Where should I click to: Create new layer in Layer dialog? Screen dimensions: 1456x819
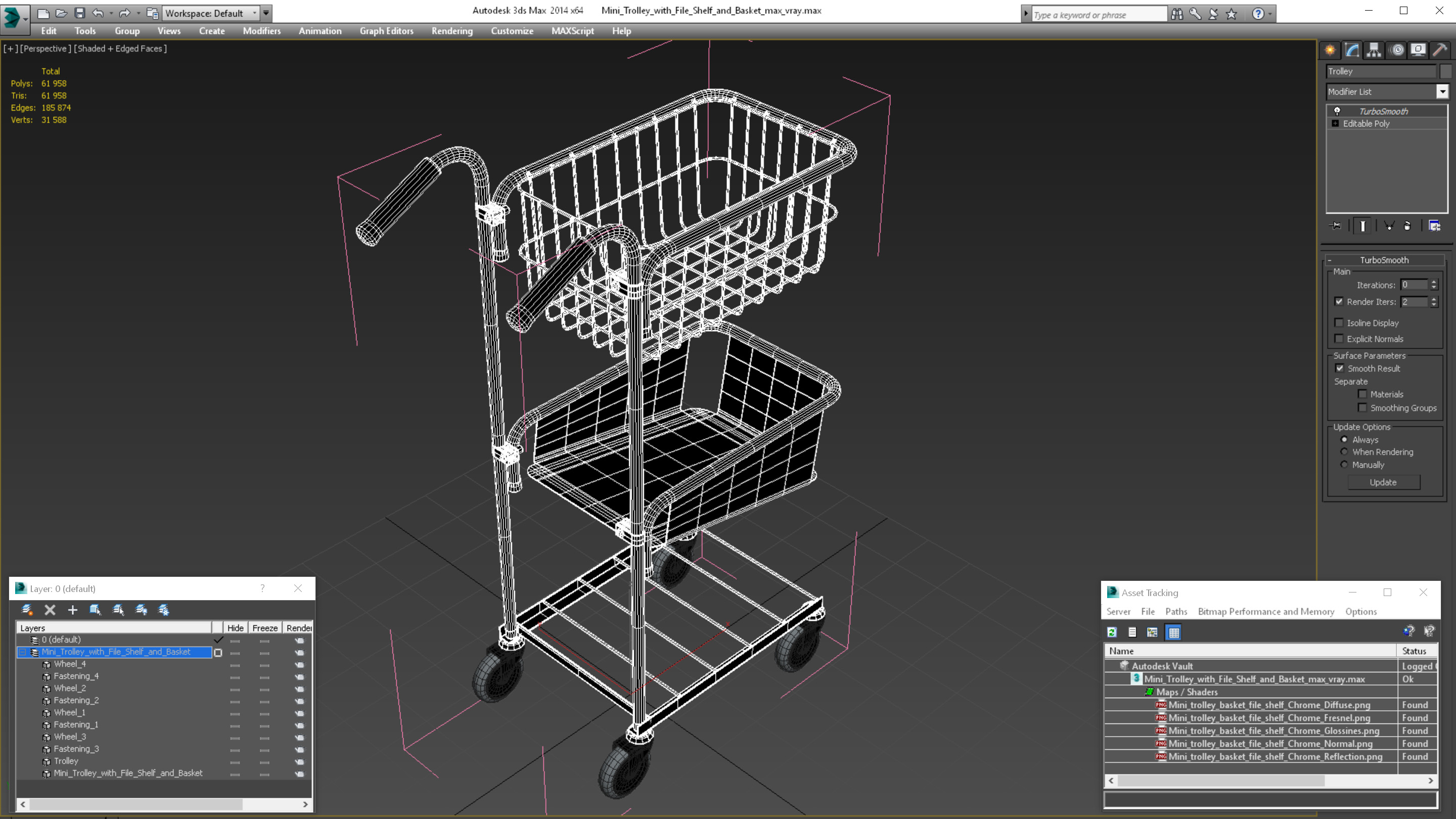tap(27, 610)
